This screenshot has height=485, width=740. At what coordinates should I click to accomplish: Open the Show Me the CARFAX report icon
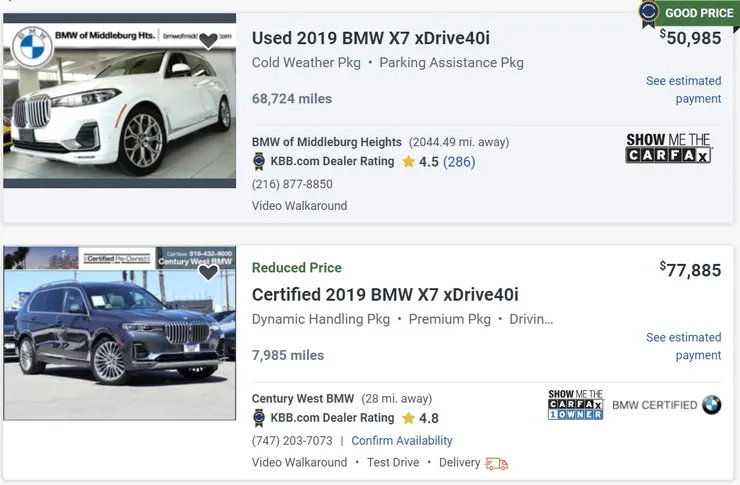[x=669, y=148]
